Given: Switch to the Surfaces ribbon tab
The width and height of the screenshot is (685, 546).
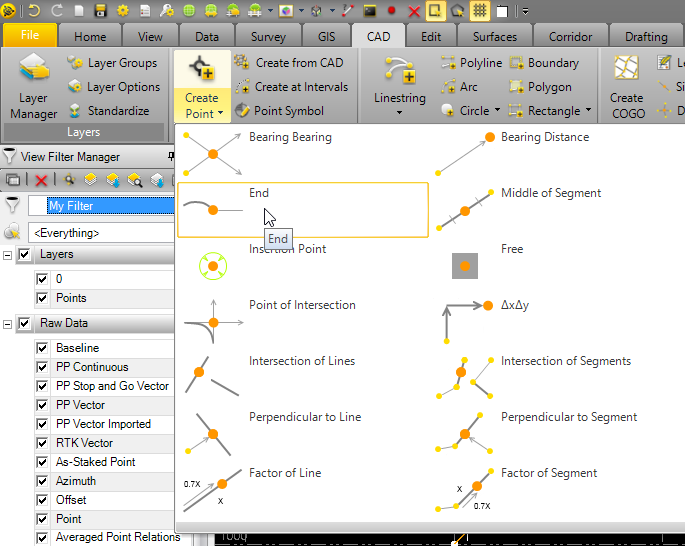Looking at the screenshot, I should pos(495,36).
